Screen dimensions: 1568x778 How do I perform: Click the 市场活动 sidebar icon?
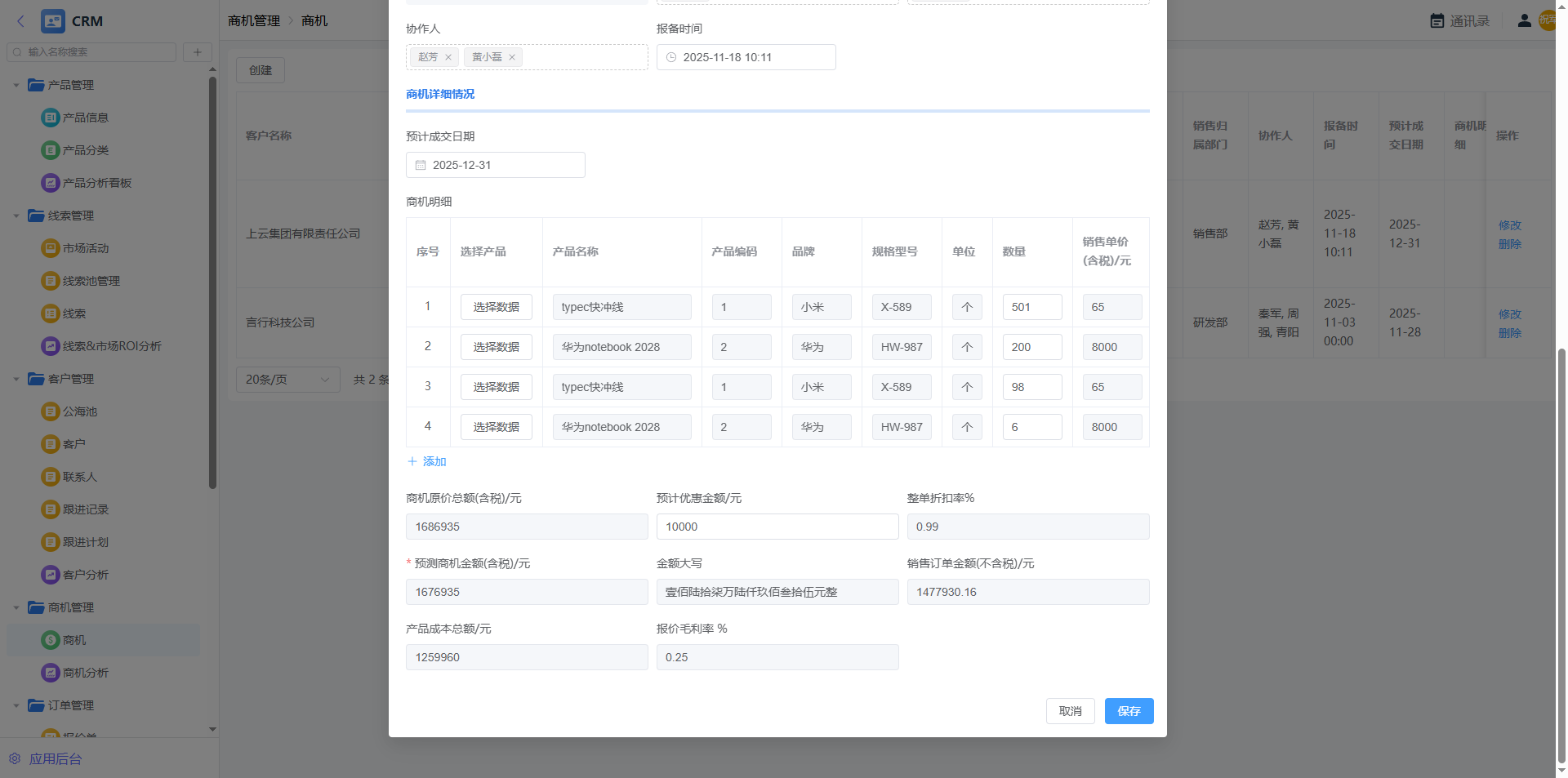[50, 248]
